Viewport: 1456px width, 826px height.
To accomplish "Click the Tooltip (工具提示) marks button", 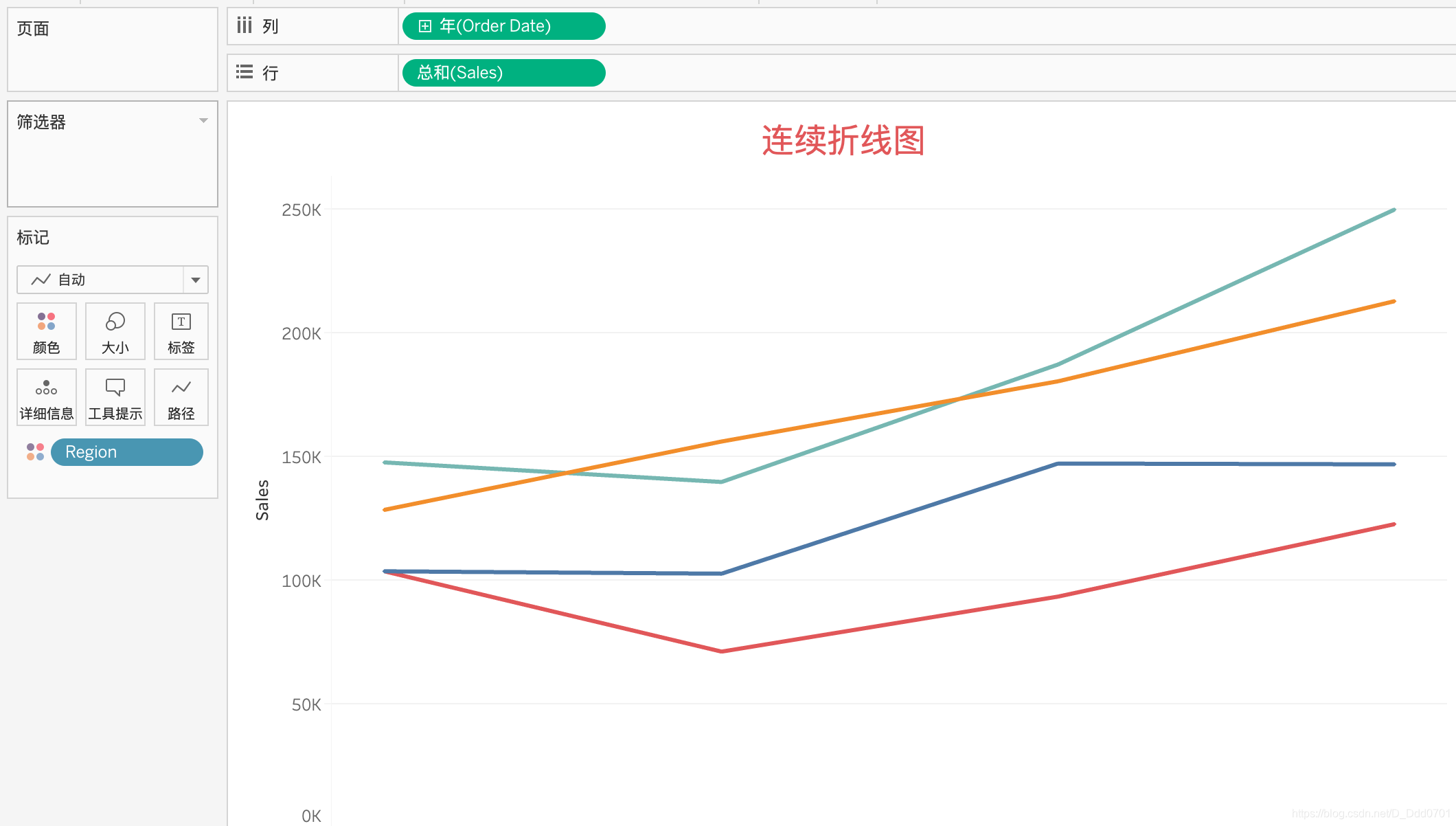I will point(115,397).
